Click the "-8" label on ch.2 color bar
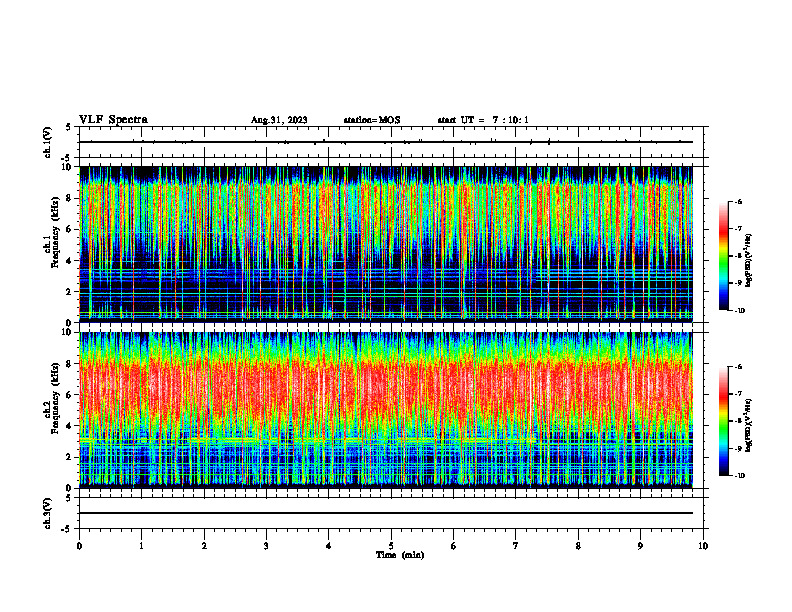Image resolution: width=792 pixels, height=612 pixels. (738, 421)
